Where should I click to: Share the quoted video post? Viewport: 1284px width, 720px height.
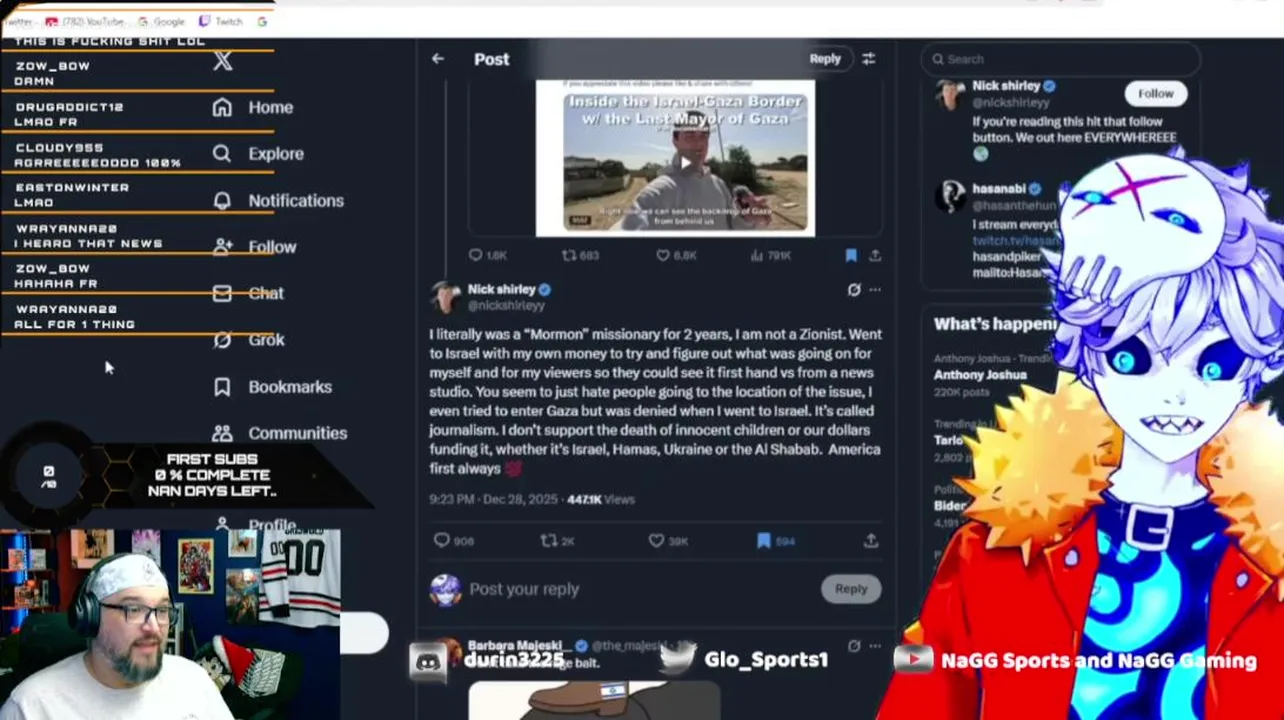pyautogui.click(x=875, y=255)
